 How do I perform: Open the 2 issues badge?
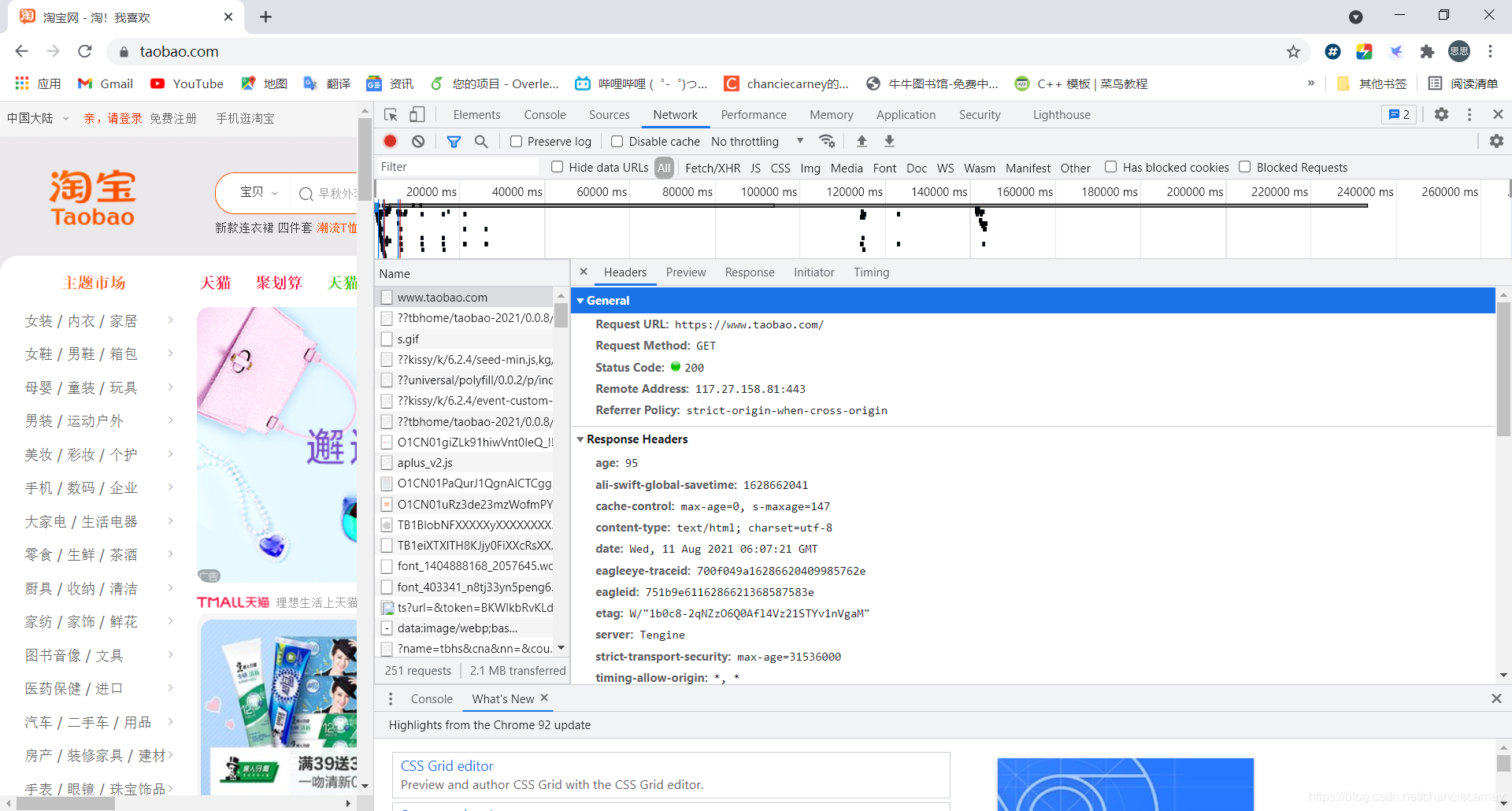(1399, 114)
